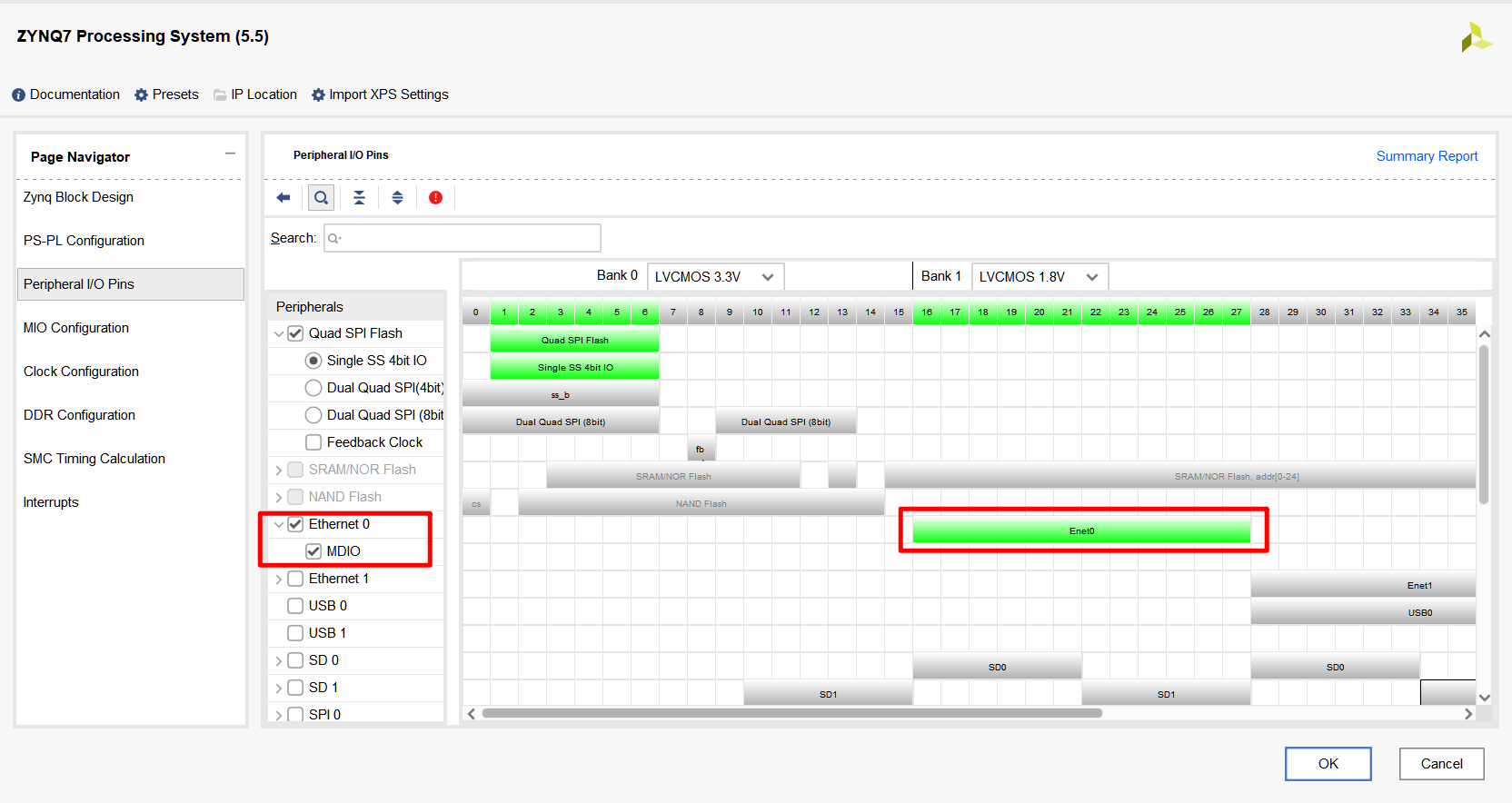Click the green MIO pin 27 header
Screen dimensions: 1512x803
pos(1237,312)
